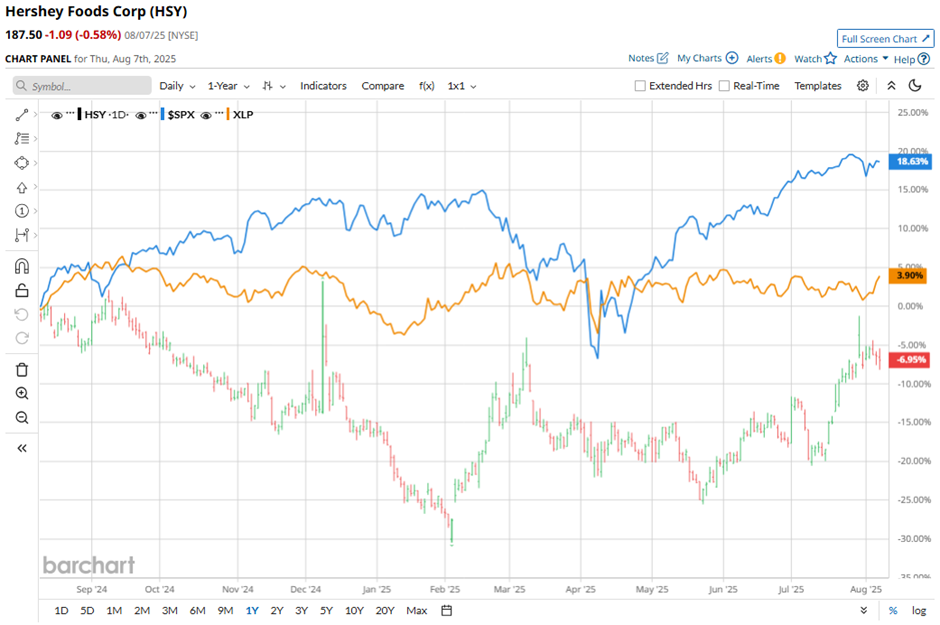Select the 10Y range button
The width and height of the screenshot is (940, 625).
(x=354, y=611)
